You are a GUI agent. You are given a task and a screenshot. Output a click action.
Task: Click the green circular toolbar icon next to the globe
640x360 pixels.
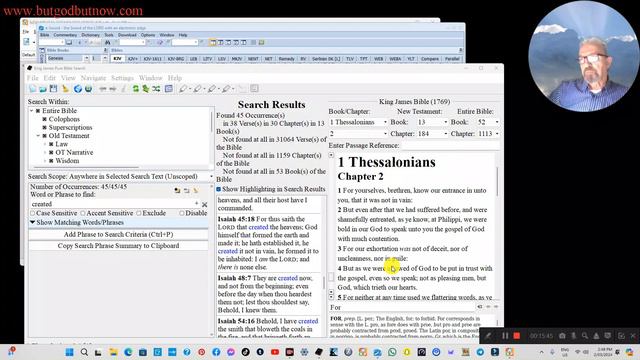click(88, 89)
